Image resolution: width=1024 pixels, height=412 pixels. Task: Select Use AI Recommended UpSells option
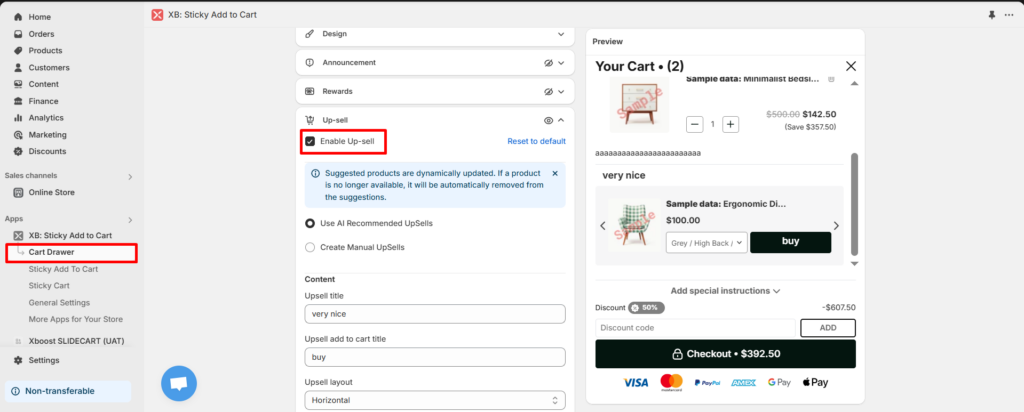[x=310, y=223]
